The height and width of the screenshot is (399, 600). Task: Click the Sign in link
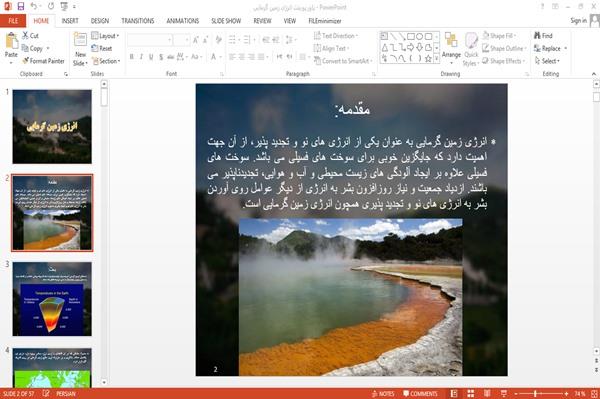[x=578, y=21]
